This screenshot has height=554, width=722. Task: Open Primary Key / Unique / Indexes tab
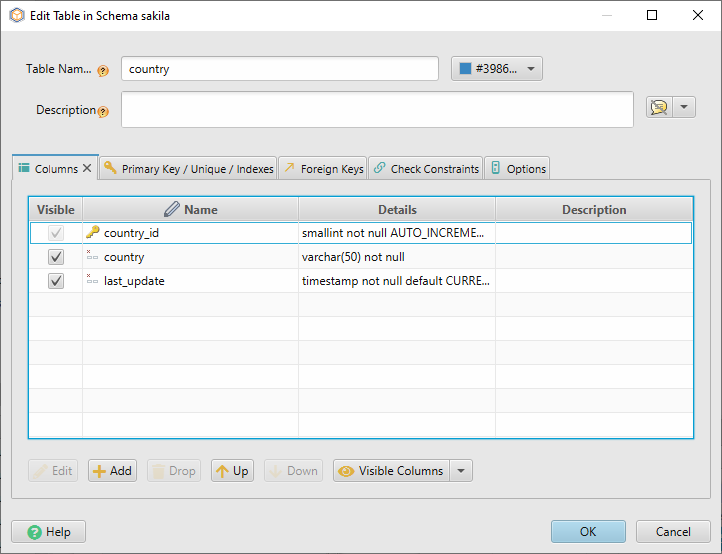point(188,169)
